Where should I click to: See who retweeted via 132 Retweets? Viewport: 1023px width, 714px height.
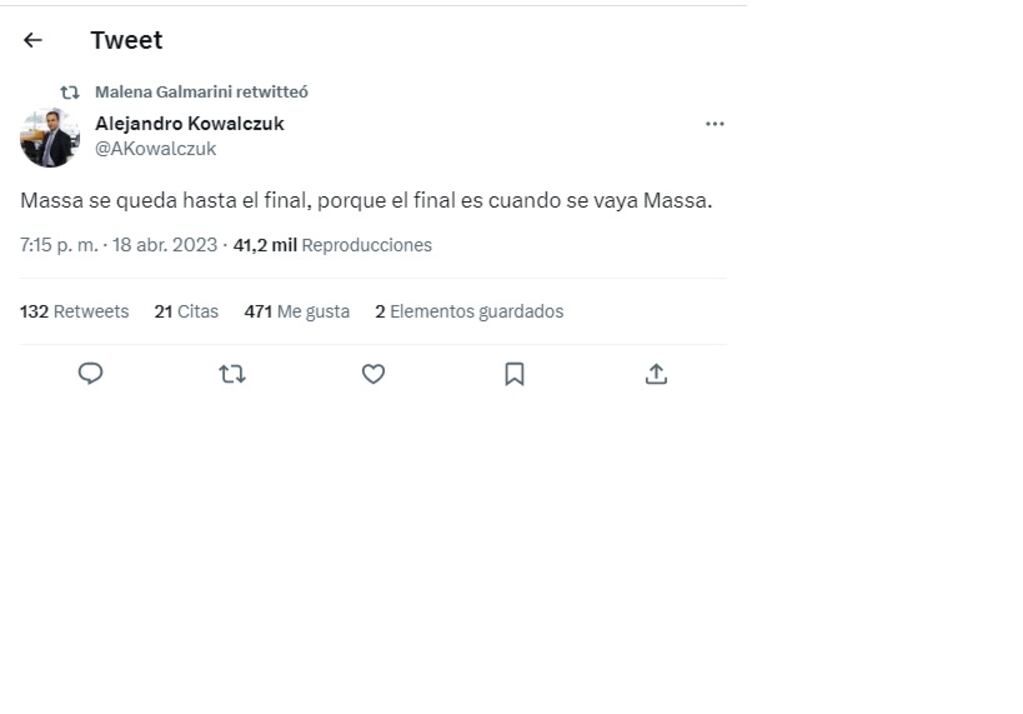73,311
